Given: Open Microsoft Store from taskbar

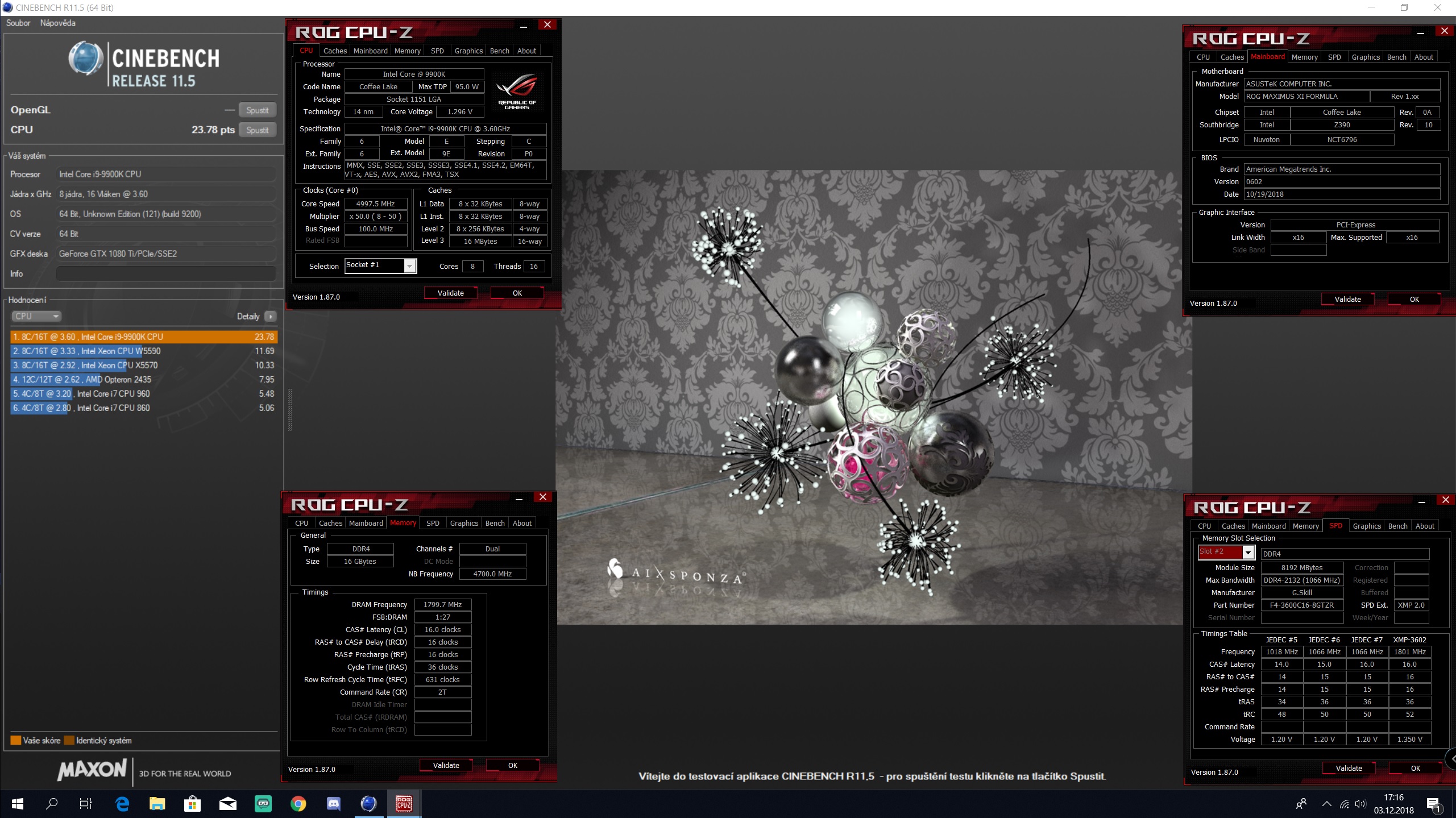Looking at the screenshot, I should (x=193, y=803).
